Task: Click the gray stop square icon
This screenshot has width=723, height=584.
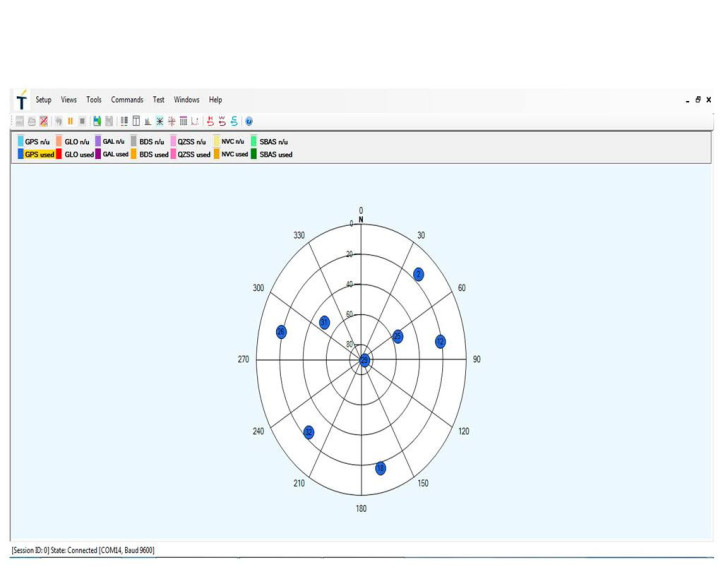Action: point(82,121)
